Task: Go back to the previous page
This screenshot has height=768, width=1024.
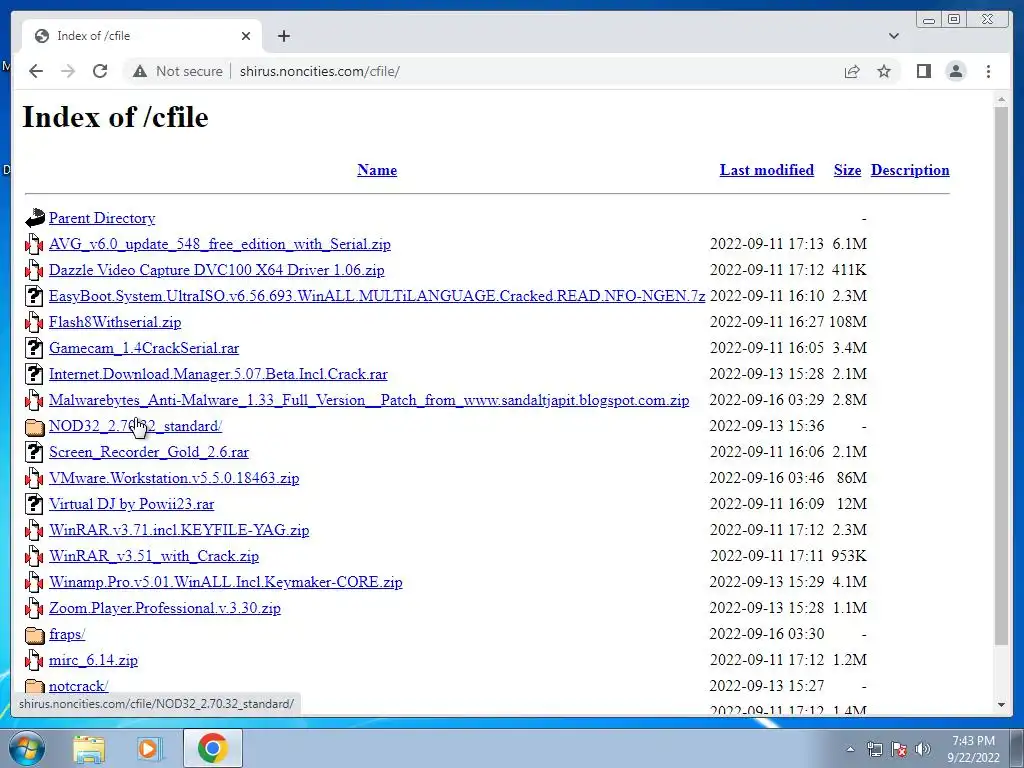Action: (x=36, y=71)
